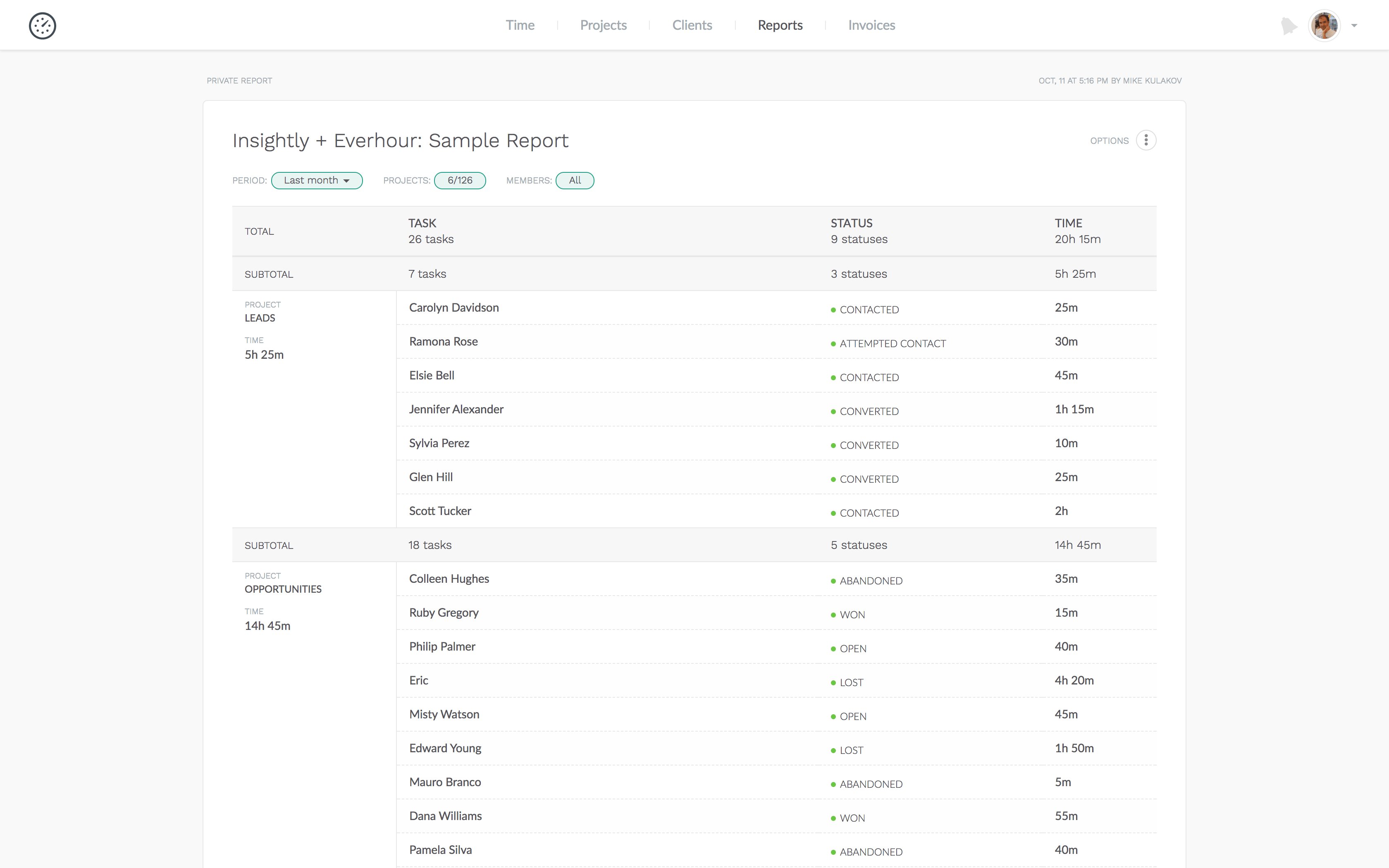Click the 4h 20m time value
The image size is (1389, 868).
(x=1074, y=680)
